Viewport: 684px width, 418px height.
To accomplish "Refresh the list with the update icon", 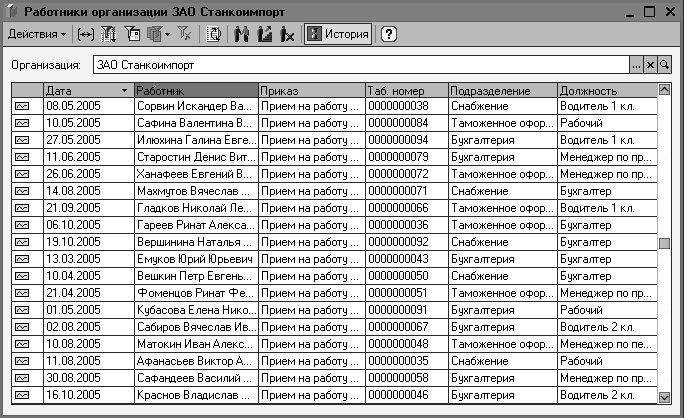I will (x=213, y=34).
